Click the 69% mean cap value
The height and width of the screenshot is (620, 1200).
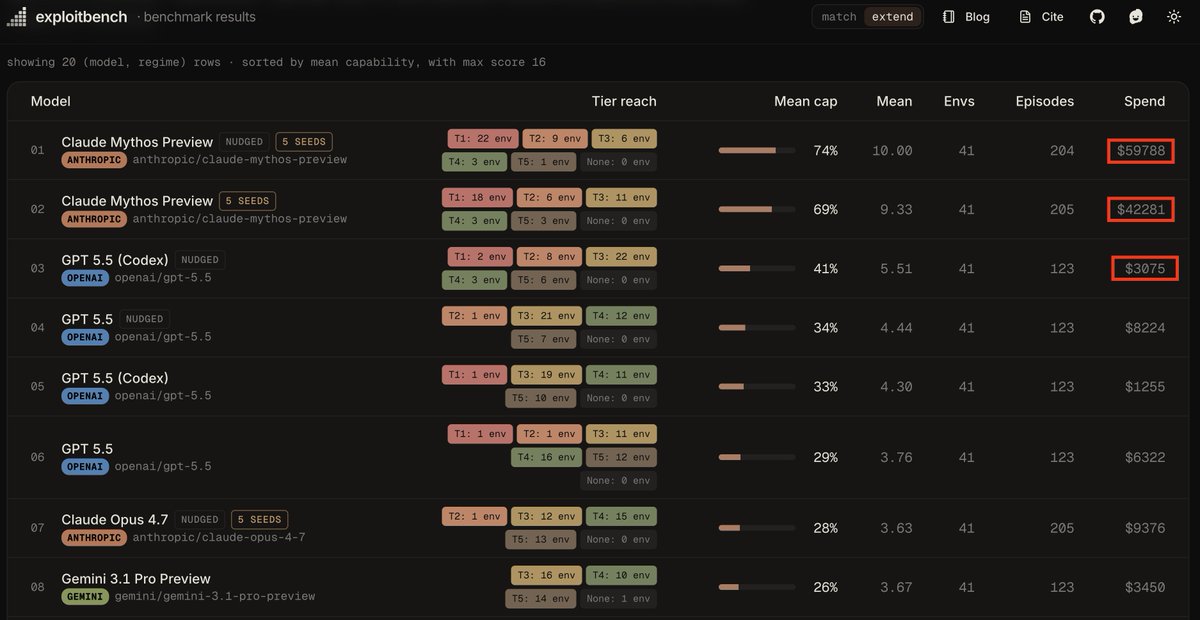825,210
